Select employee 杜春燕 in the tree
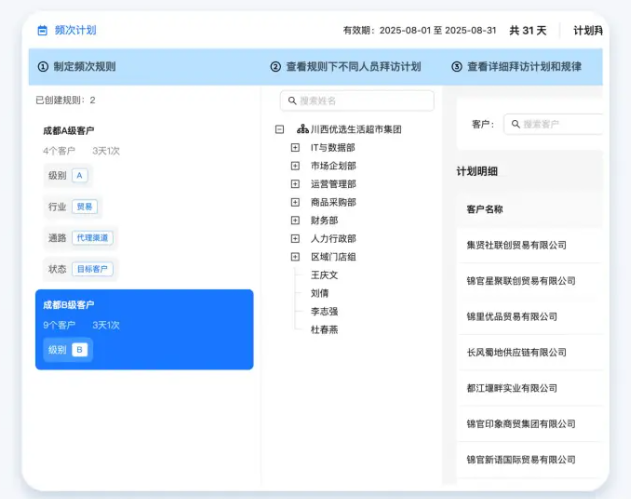This screenshot has width=631, height=499. tap(324, 329)
